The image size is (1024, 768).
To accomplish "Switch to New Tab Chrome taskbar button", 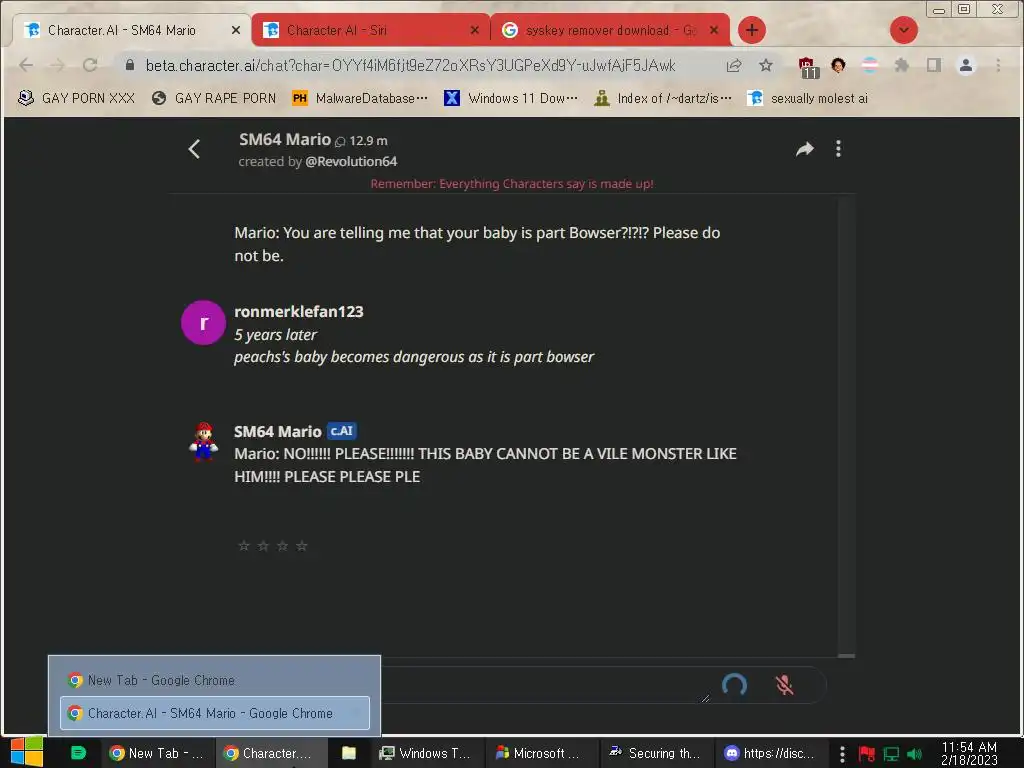I will click(x=157, y=753).
